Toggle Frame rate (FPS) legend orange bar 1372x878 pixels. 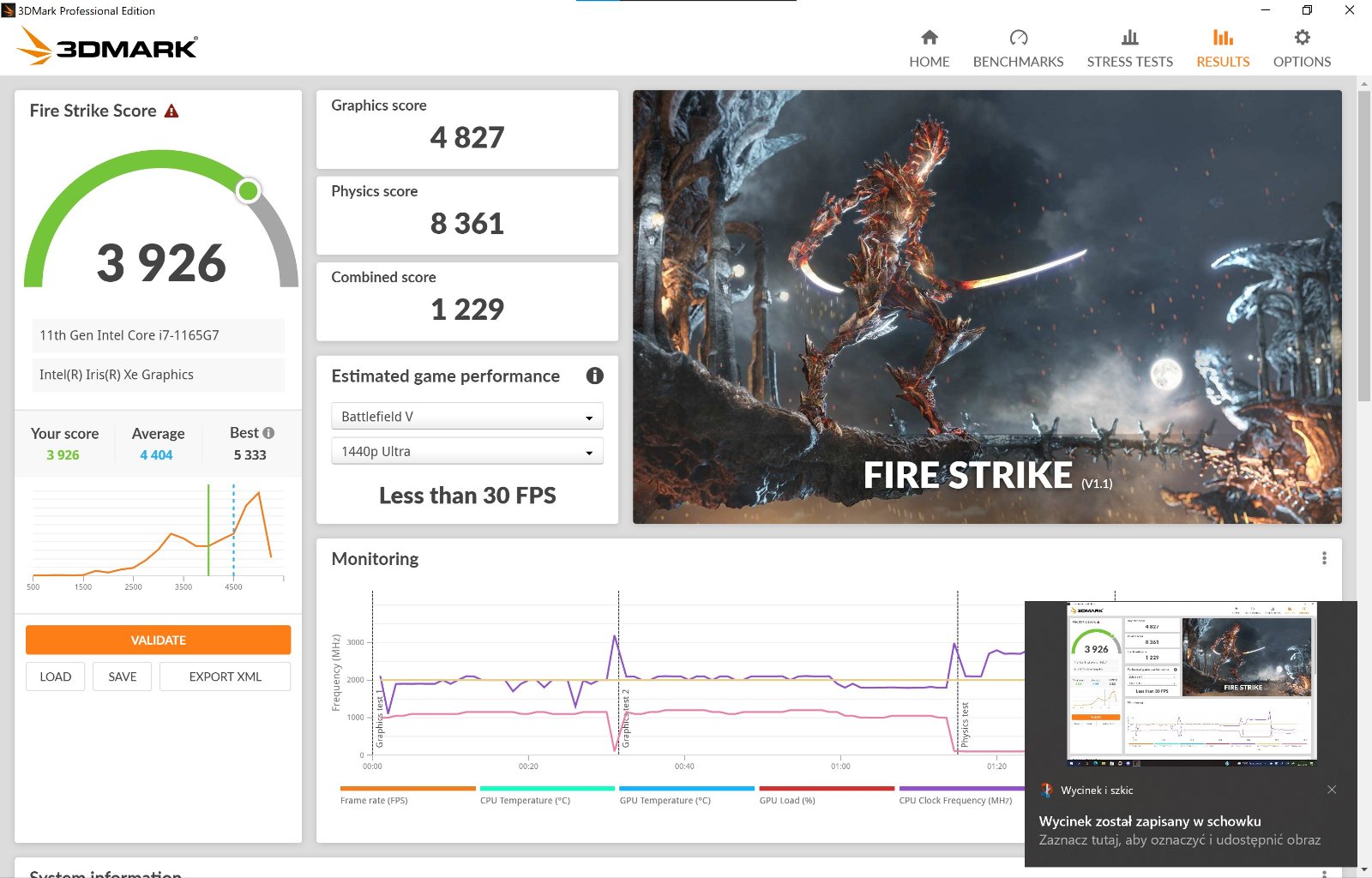click(x=407, y=788)
